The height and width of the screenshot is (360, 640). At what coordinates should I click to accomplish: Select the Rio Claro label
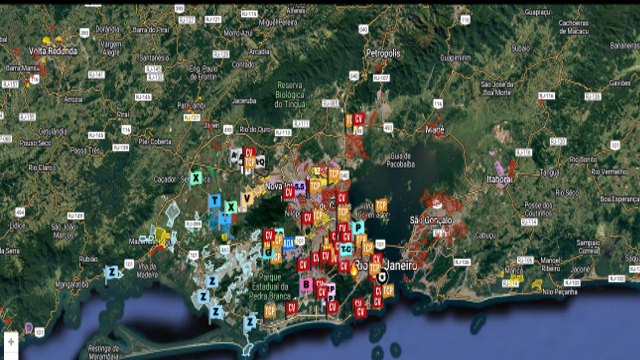40,168
